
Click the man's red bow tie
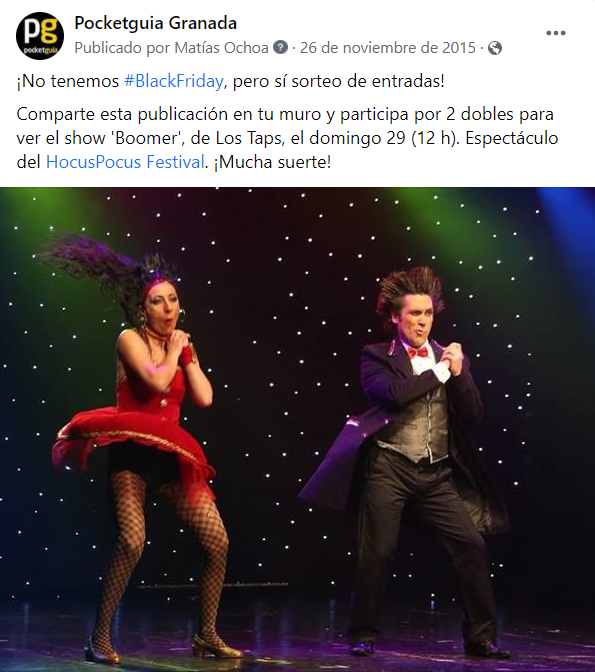point(418,353)
